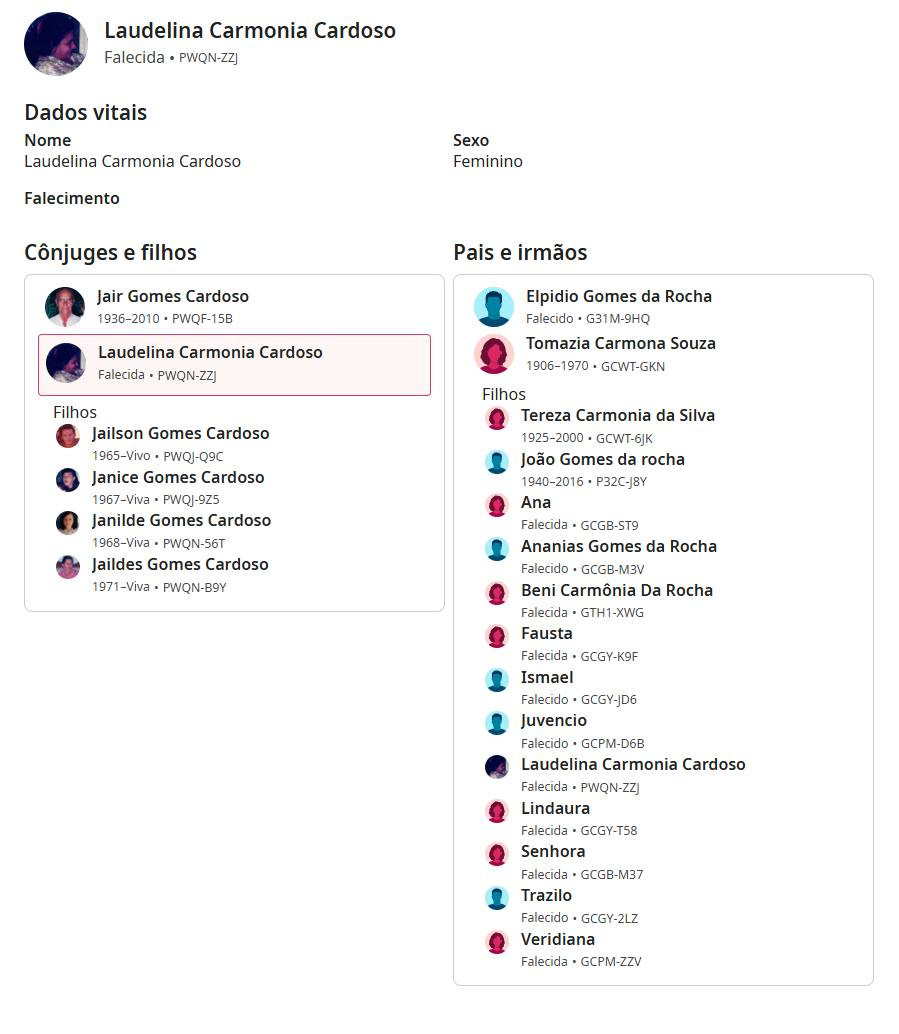Open Ananias Gomes da Rocha's profile

pos(618,546)
